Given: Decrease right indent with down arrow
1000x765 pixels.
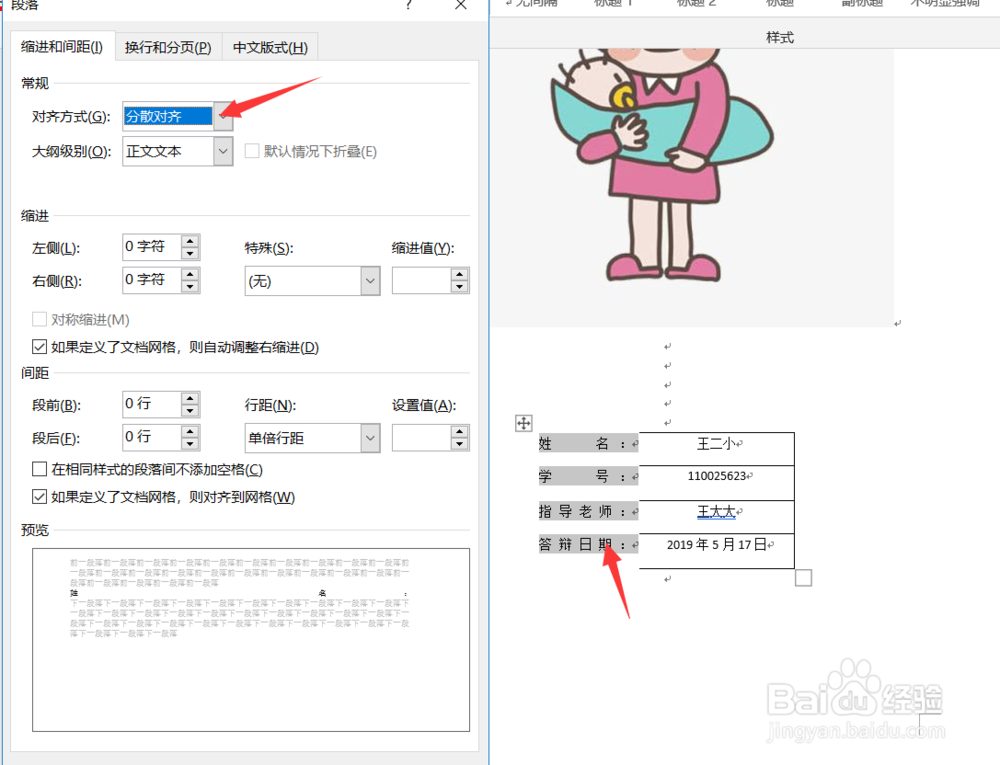Looking at the screenshot, I should tap(190, 286).
